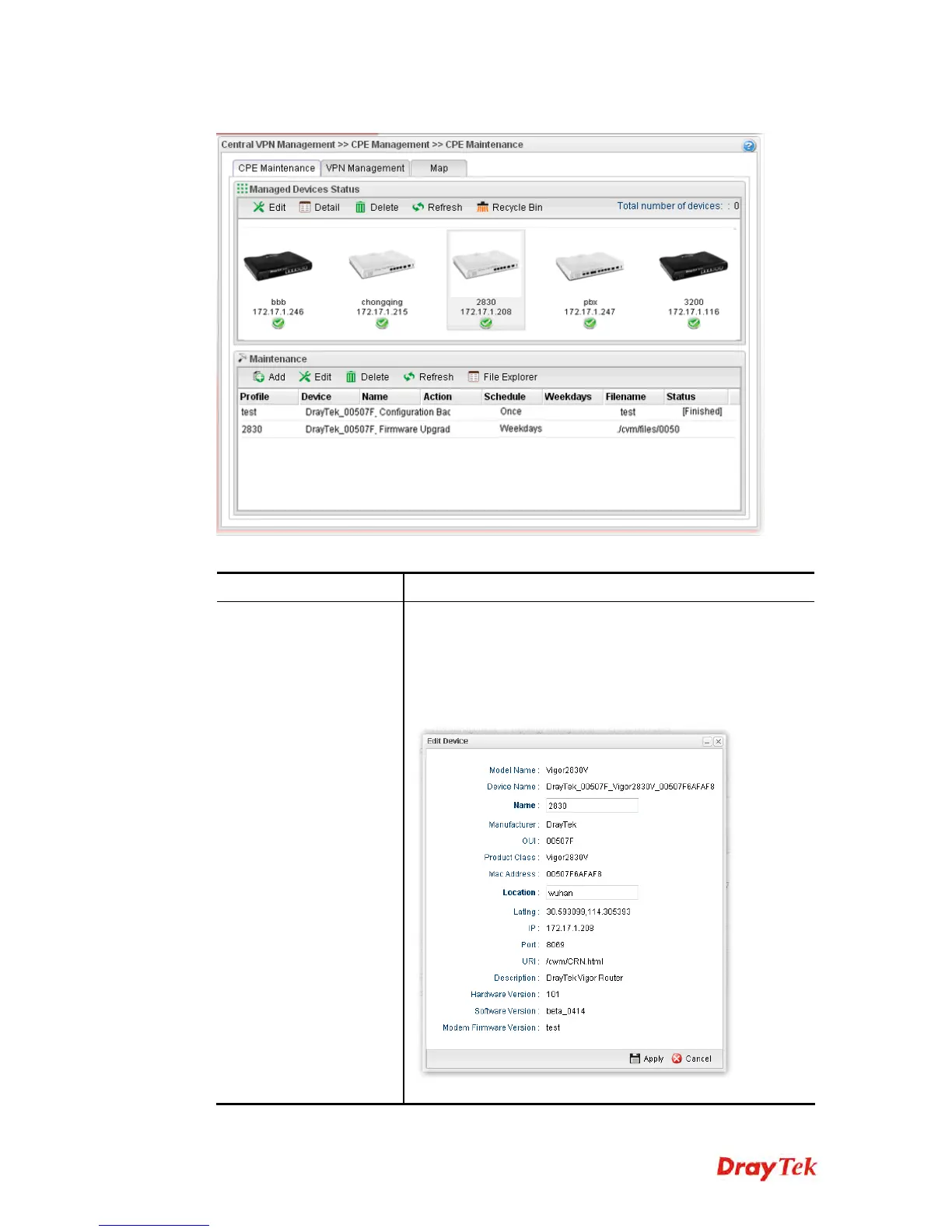Click the green status check under pbx
The image size is (952, 1232).
(590, 324)
